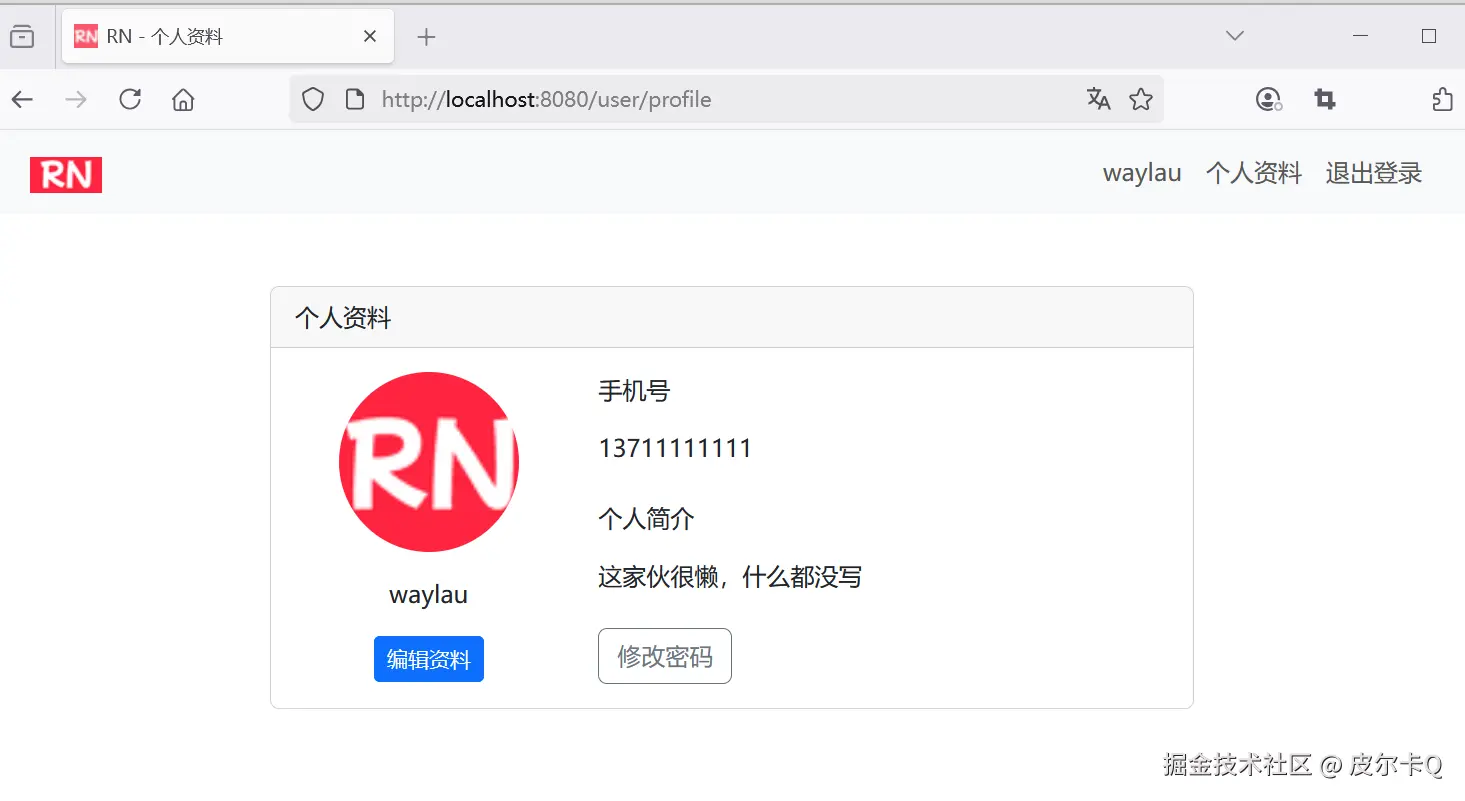Open the page translation tool
The width and height of the screenshot is (1465, 801).
pyautogui.click(x=1098, y=99)
